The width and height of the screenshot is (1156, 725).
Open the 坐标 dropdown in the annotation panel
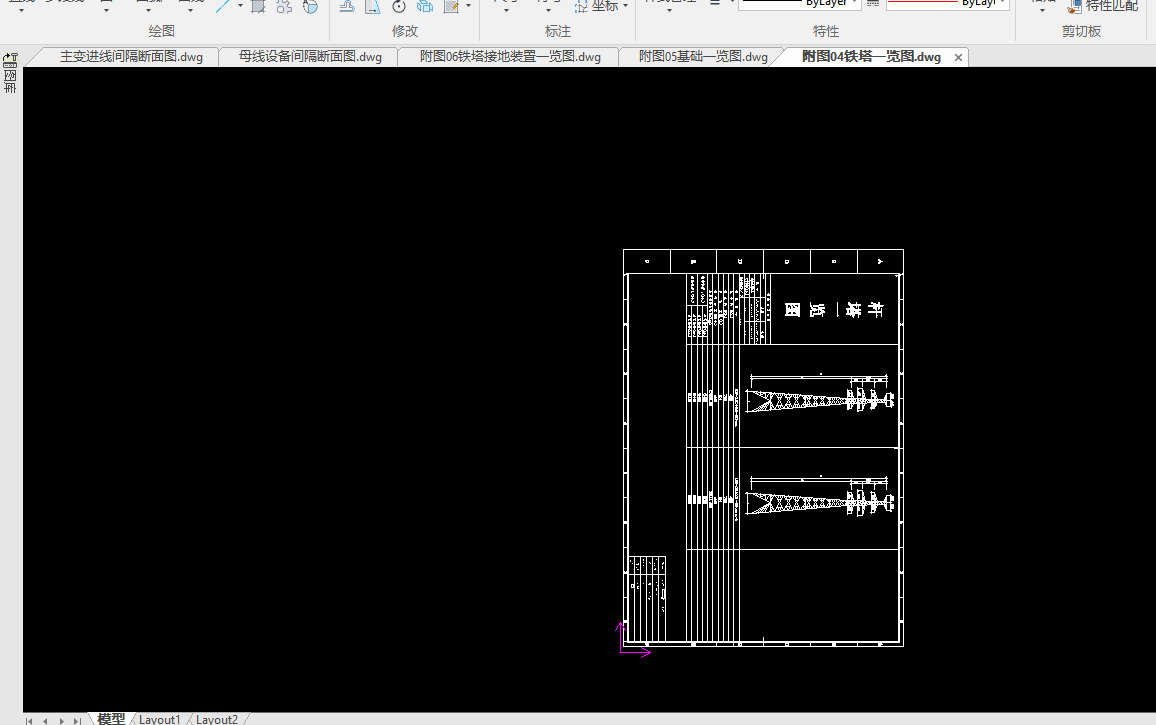pyautogui.click(x=625, y=6)
